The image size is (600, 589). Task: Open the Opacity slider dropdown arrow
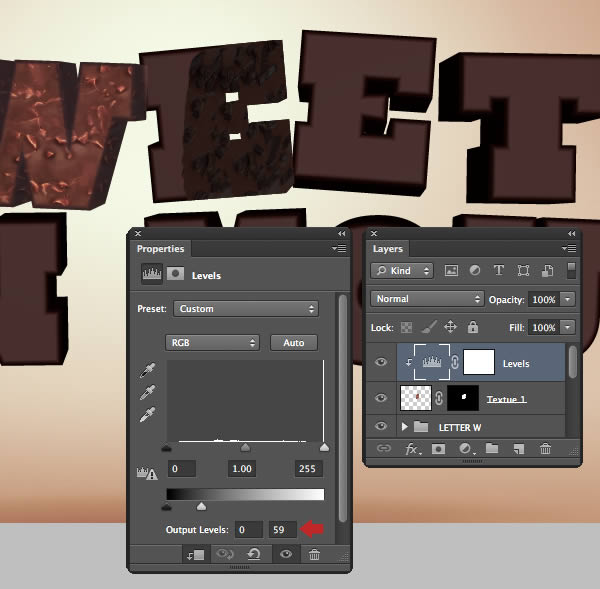568,299
